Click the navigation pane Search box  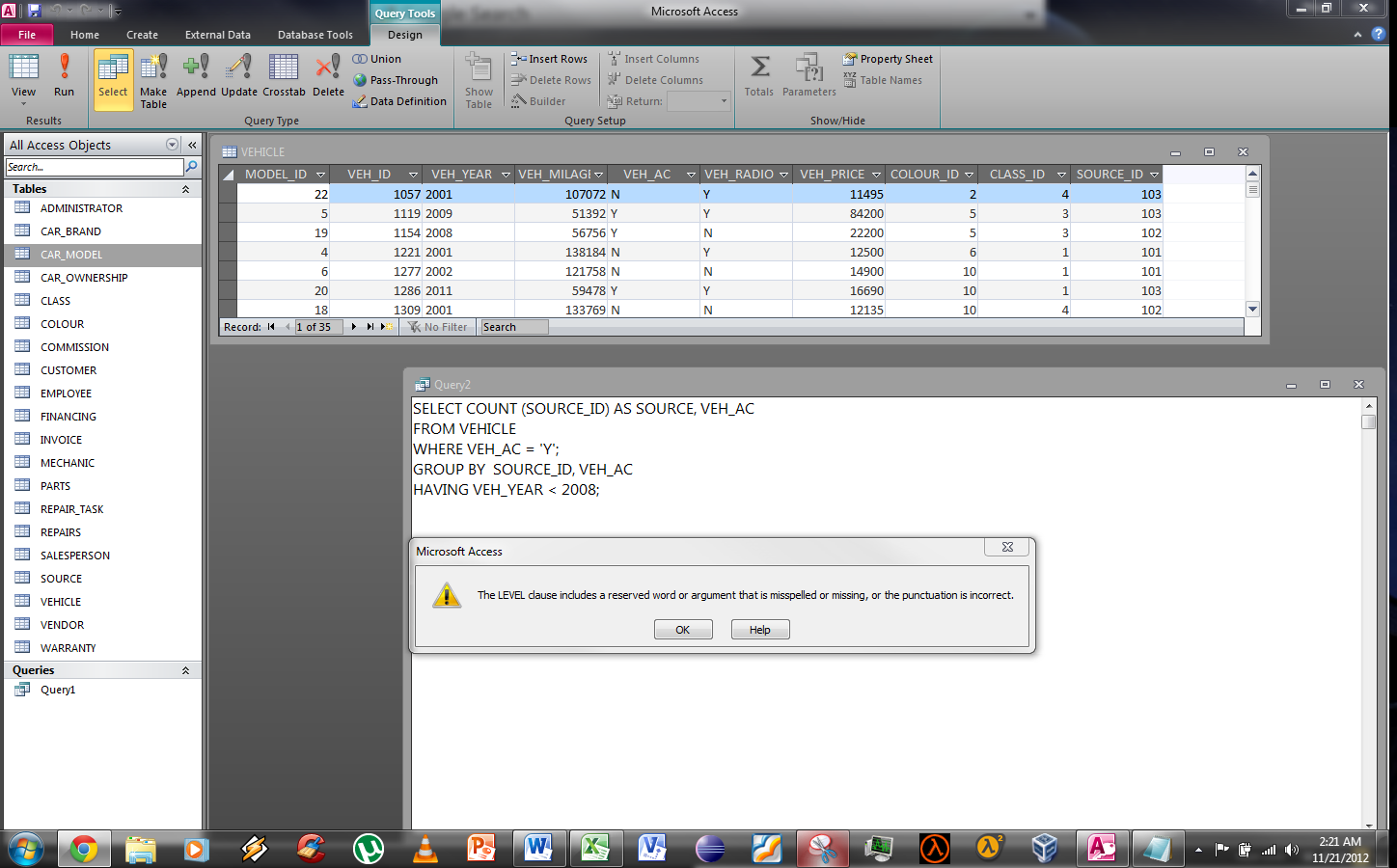pos(94,167)
